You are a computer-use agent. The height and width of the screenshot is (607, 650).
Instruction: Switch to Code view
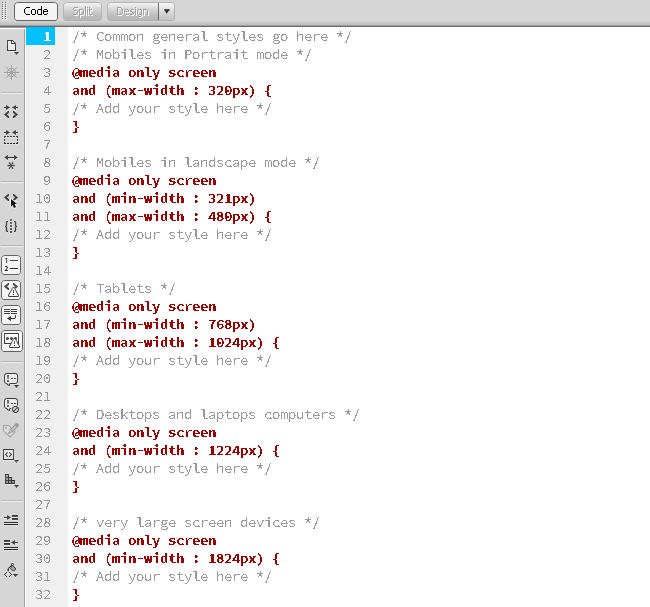coord(36,12)
